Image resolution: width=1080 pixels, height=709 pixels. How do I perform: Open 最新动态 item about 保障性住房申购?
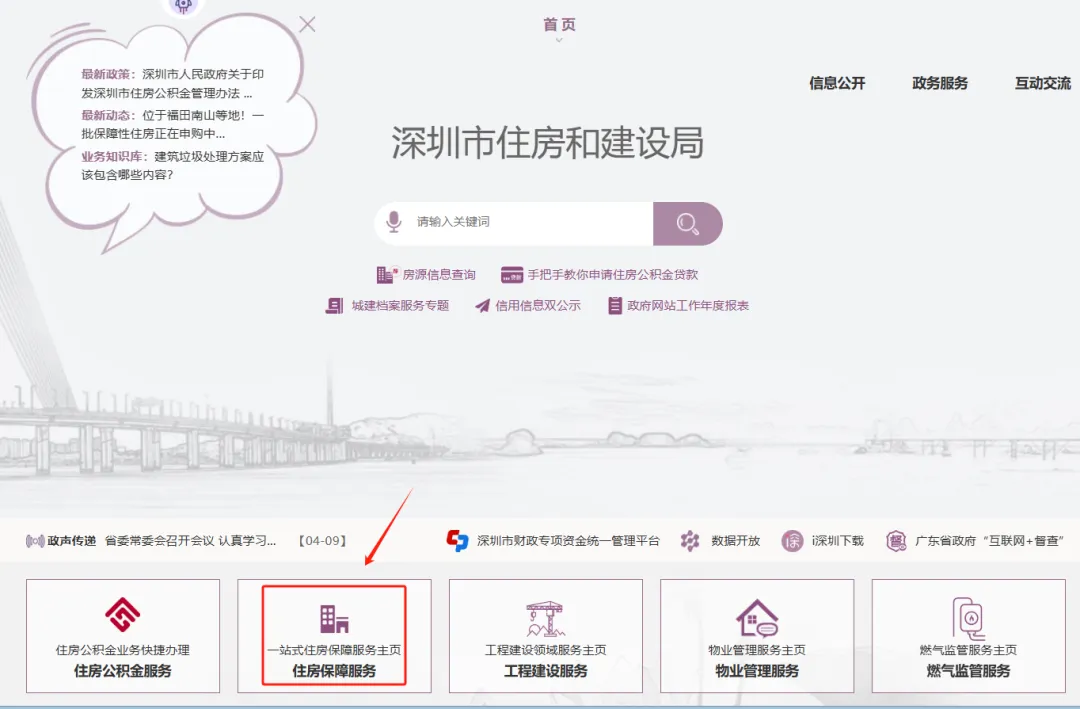(x=173, y=124)
